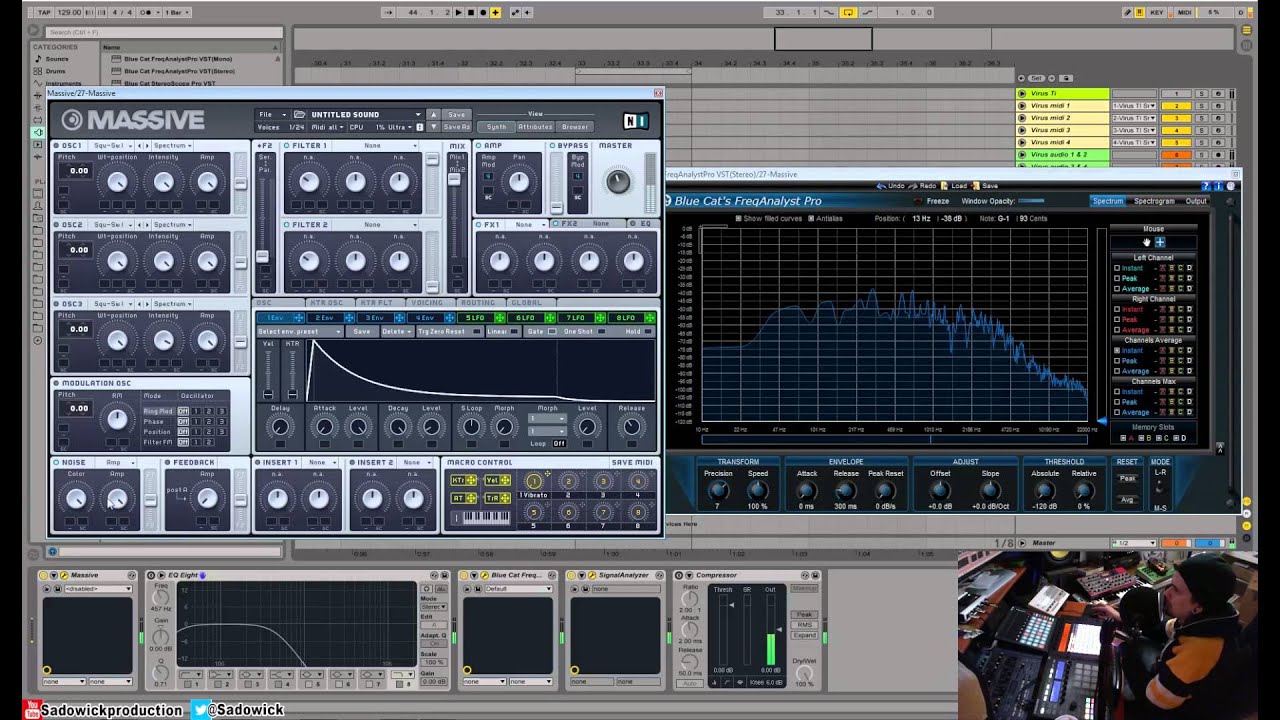The width and height of the screenshot is (1280, 720).
Task: Check Left Channel Instant curve
Action: (1117, 268)
